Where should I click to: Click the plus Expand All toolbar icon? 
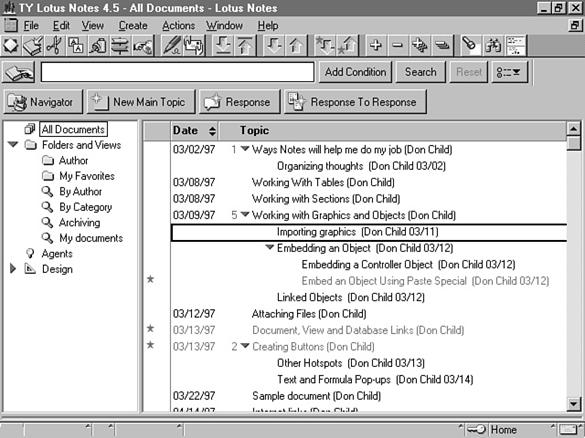(x=375, y=46)
